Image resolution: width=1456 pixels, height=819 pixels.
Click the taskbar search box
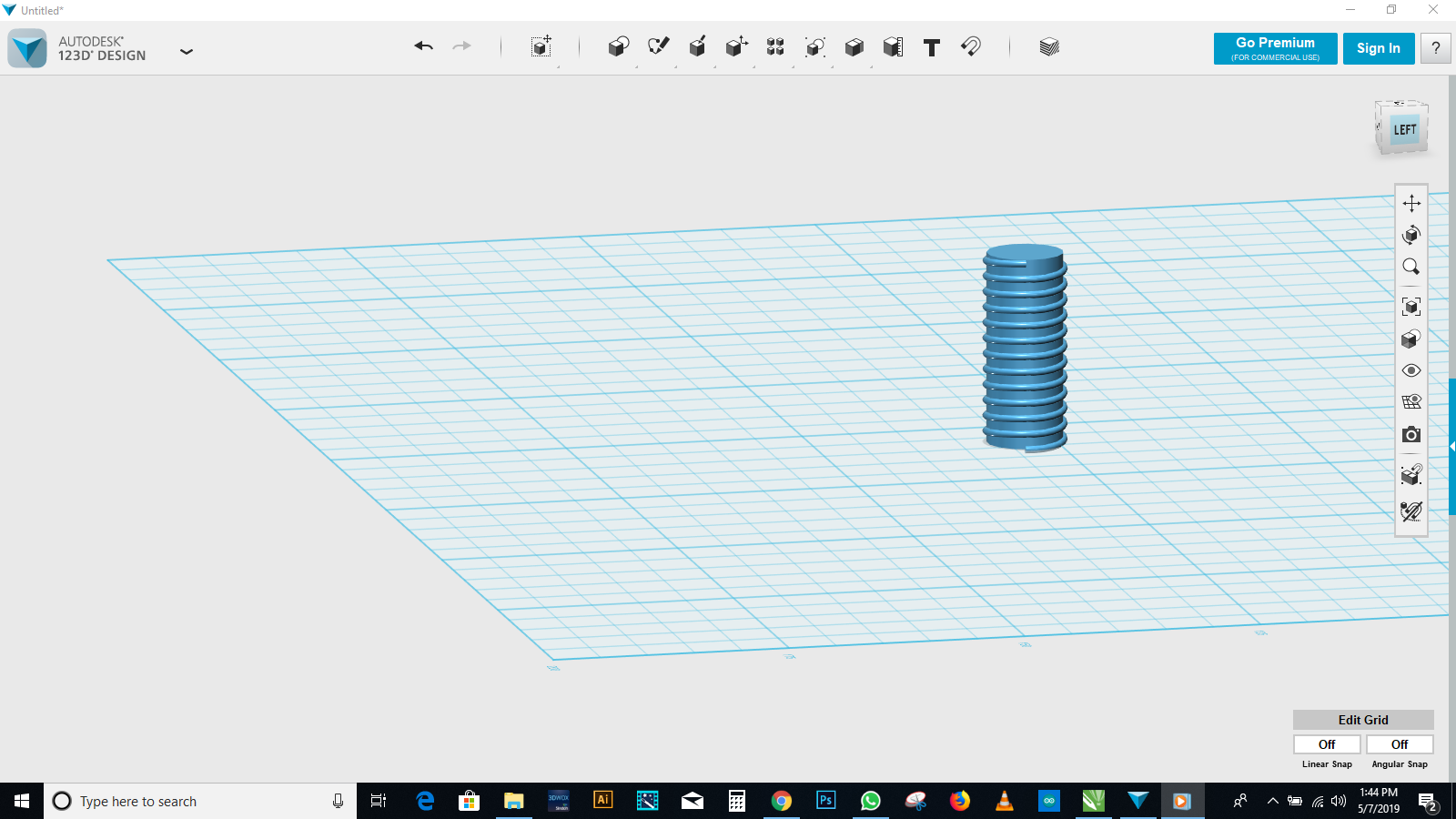200,801
